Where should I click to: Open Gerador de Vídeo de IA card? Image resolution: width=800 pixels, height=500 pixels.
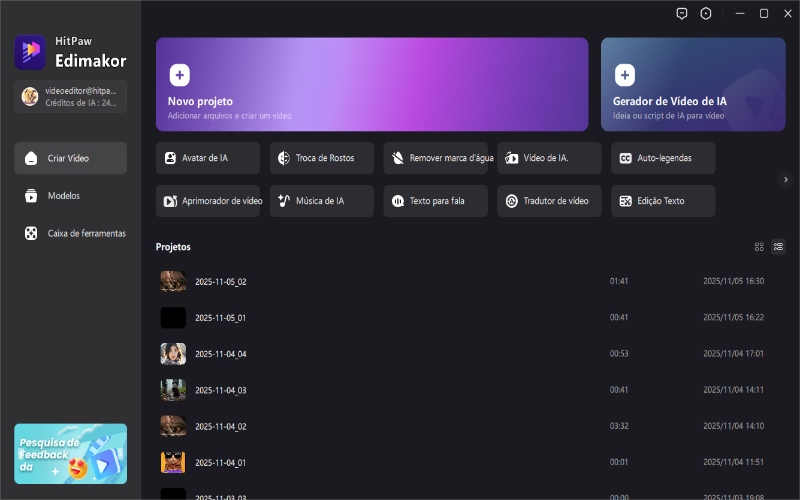(693, 84)
